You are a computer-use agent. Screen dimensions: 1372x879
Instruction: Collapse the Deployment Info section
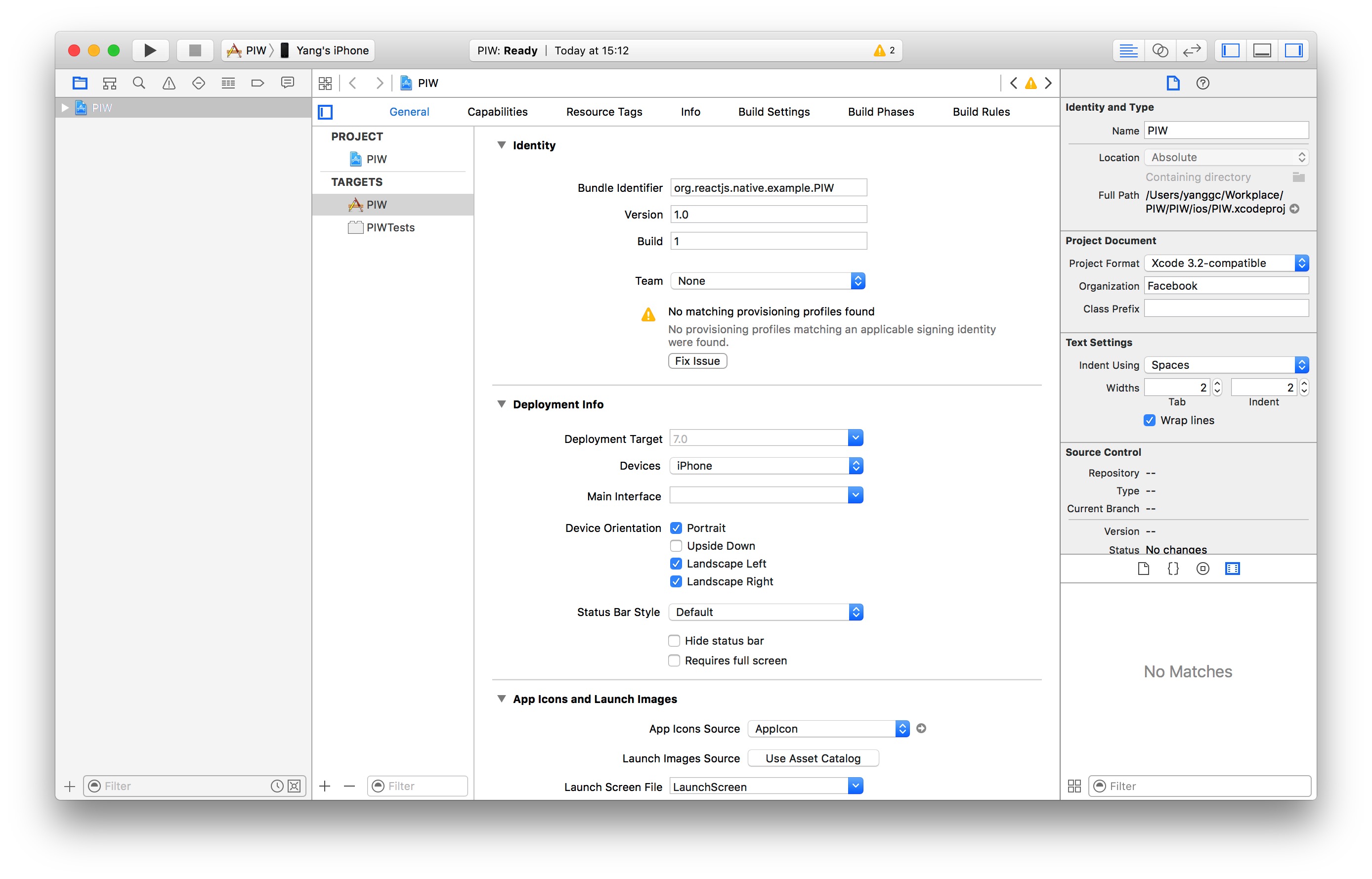click(x=502, y=404)
